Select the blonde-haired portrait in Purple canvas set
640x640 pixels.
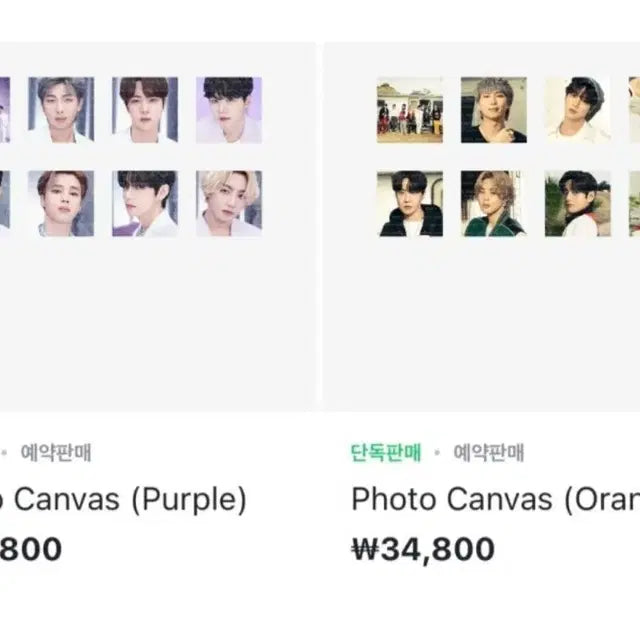228,203
